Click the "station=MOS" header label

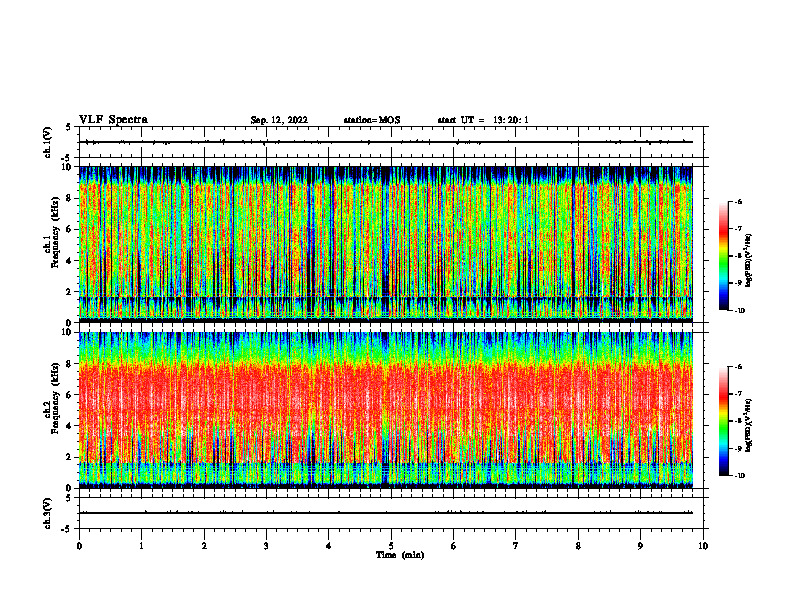pos(372,120)
